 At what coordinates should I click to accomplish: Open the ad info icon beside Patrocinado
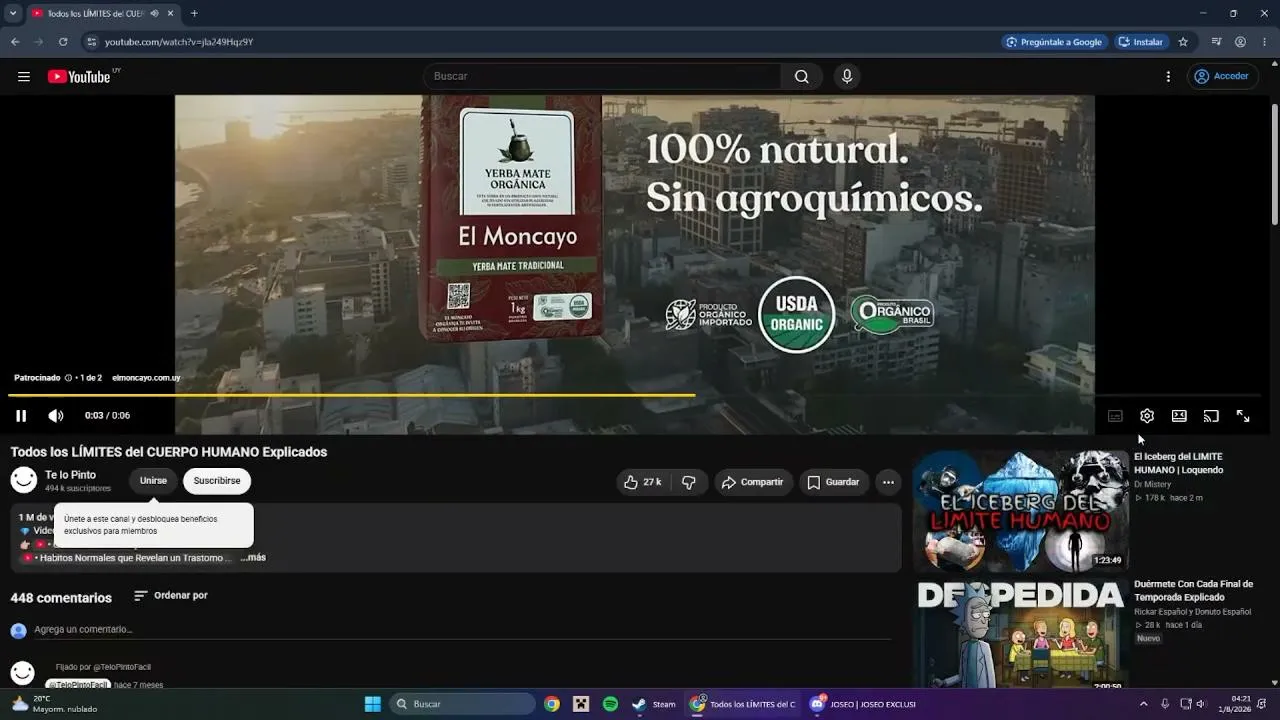click(x=68, y=378)
